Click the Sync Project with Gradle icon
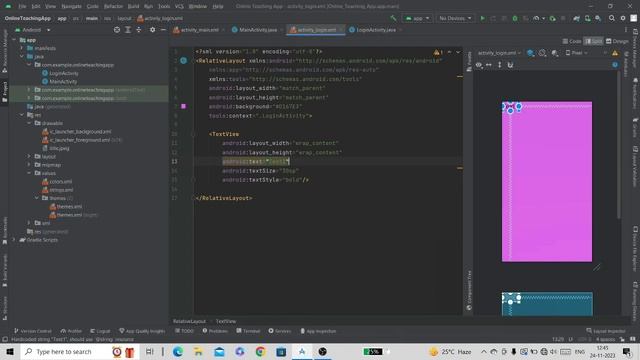 coord(576,18)
